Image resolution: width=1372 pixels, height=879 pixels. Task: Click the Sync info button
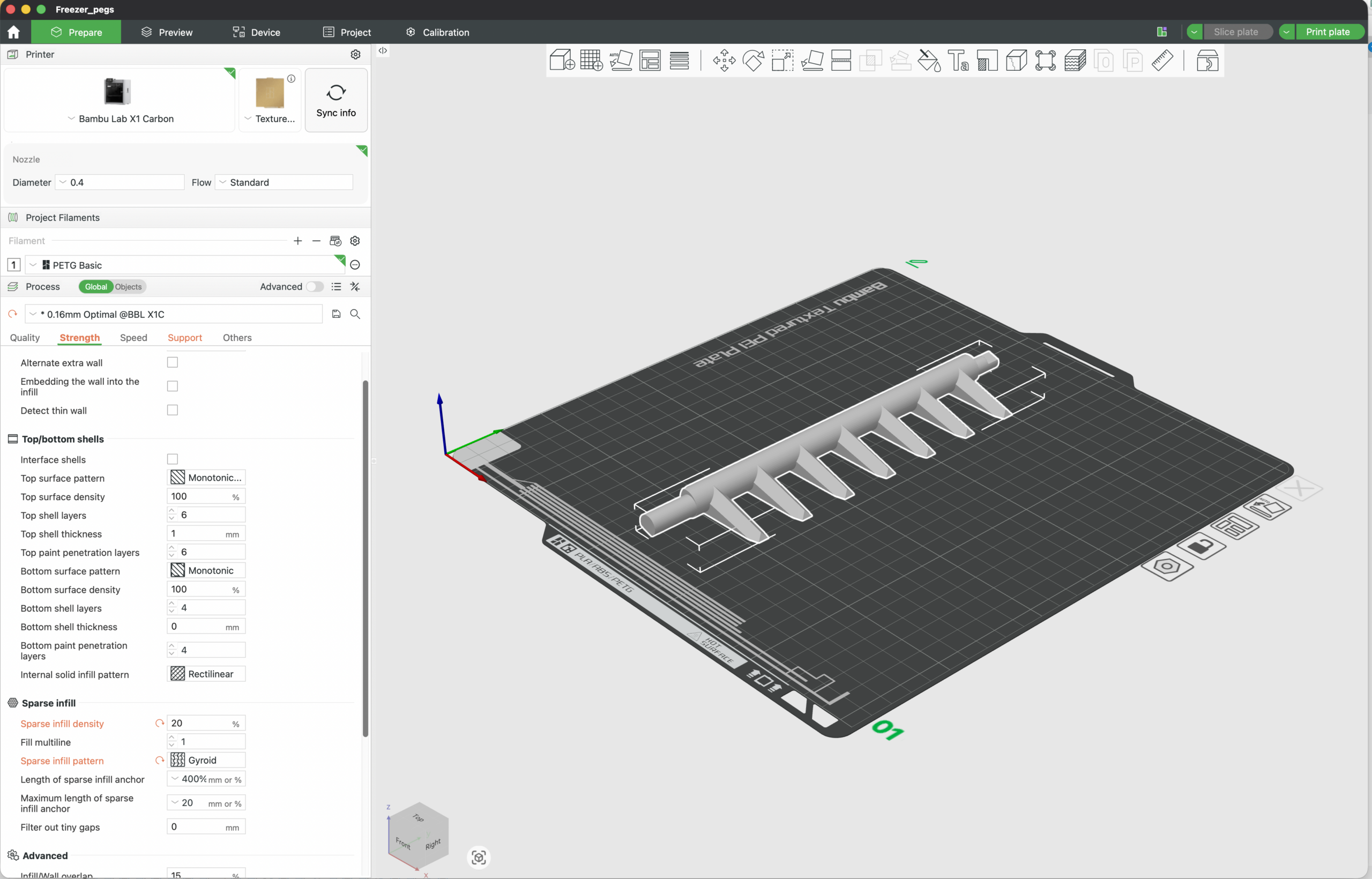336,100
